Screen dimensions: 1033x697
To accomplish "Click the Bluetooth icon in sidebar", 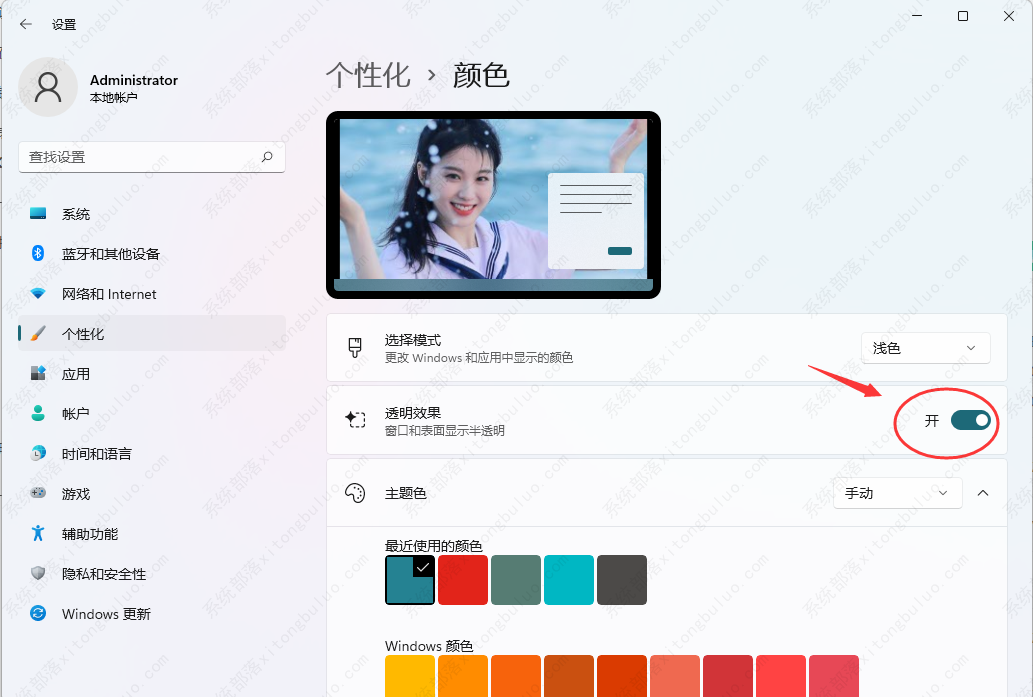I will point(39,254).
